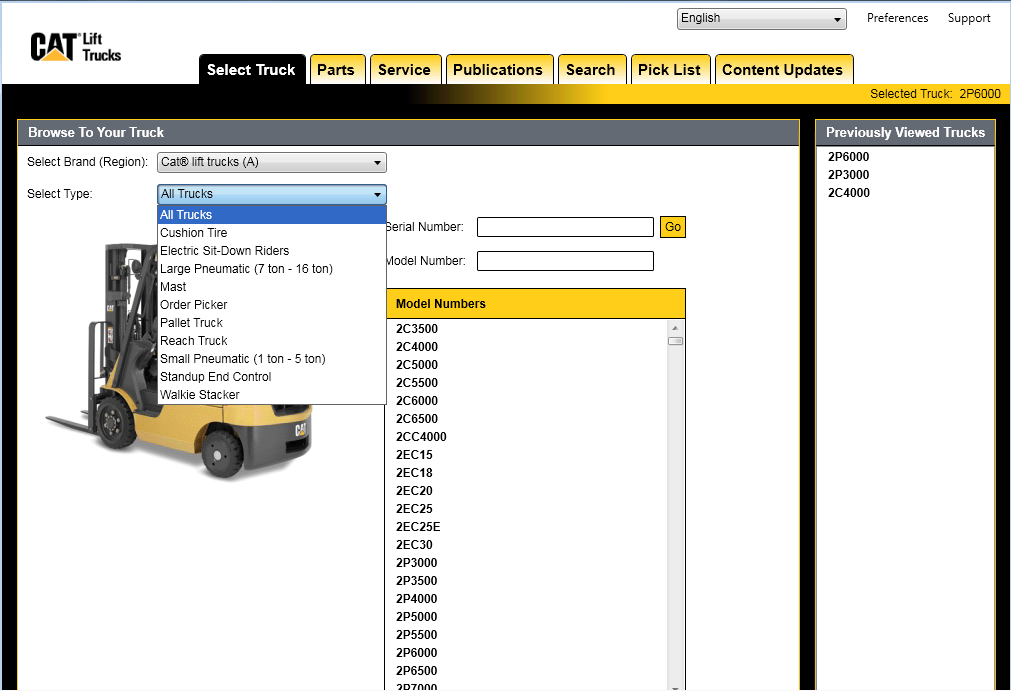Click the model list scrollbar thumb
This screenshot has width=1011, height=691.
[x=675, y=341]
